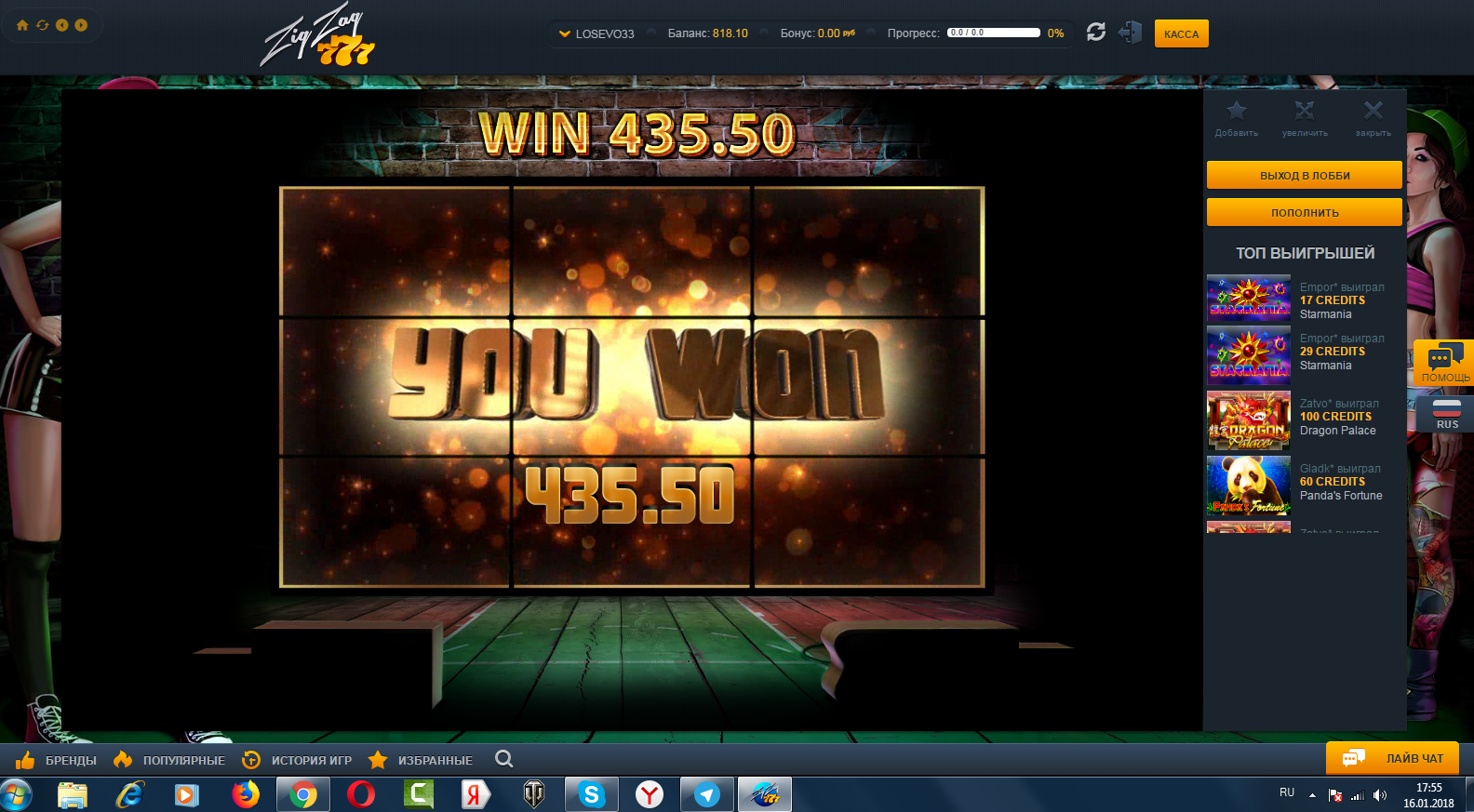Switch language via RUS flag button
This screenshot has width=1474, height=812.
point(1446,412)
